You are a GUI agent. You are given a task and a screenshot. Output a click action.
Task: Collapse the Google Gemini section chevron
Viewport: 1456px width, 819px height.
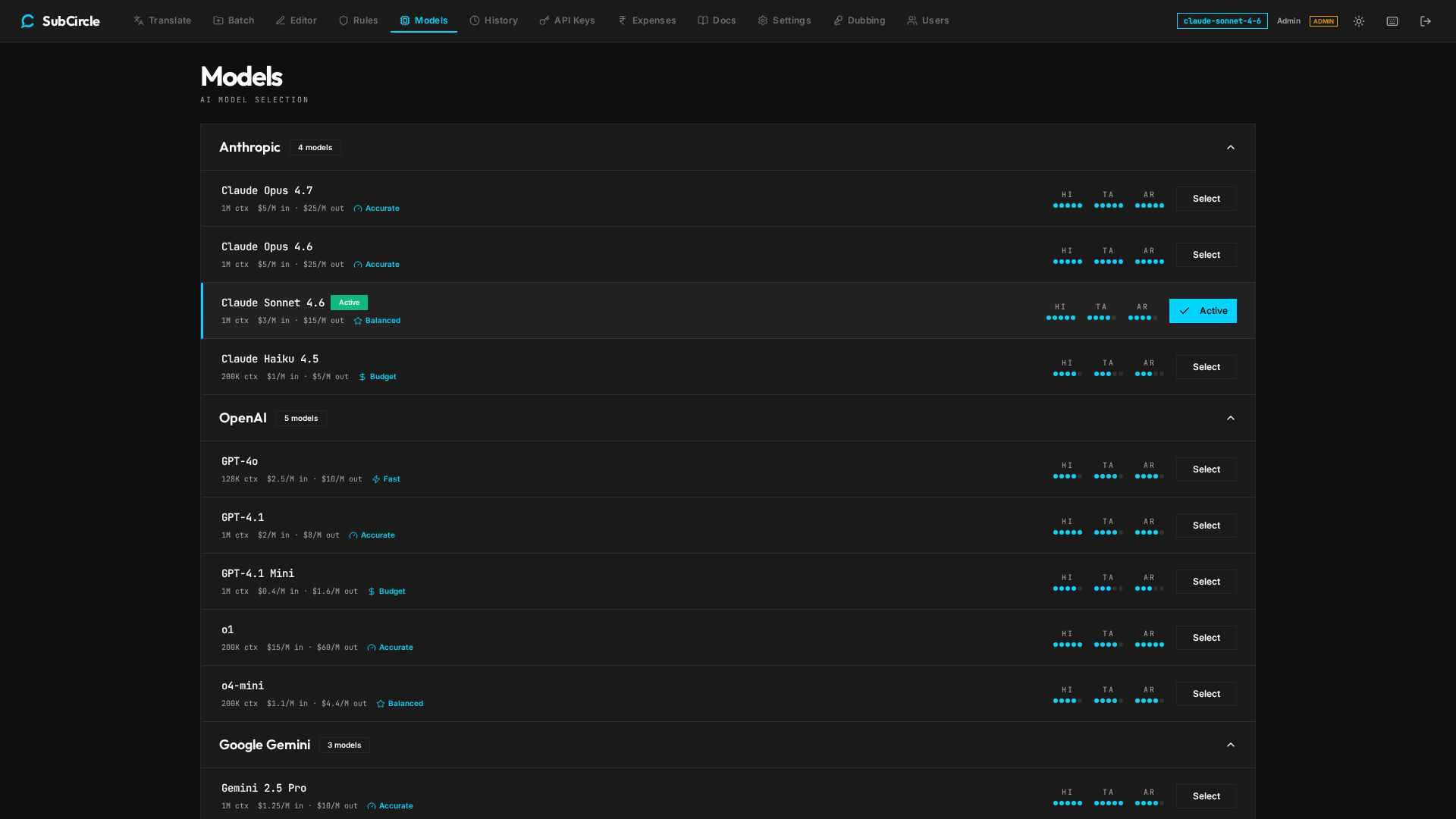point(1231,745)
